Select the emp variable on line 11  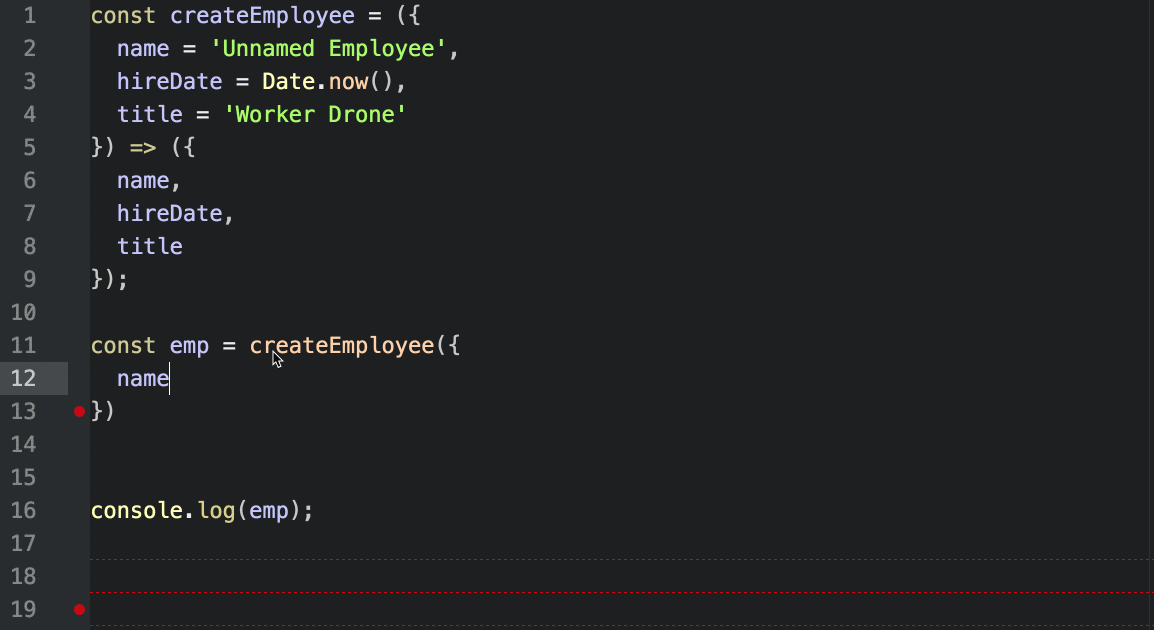coord(189,345)
